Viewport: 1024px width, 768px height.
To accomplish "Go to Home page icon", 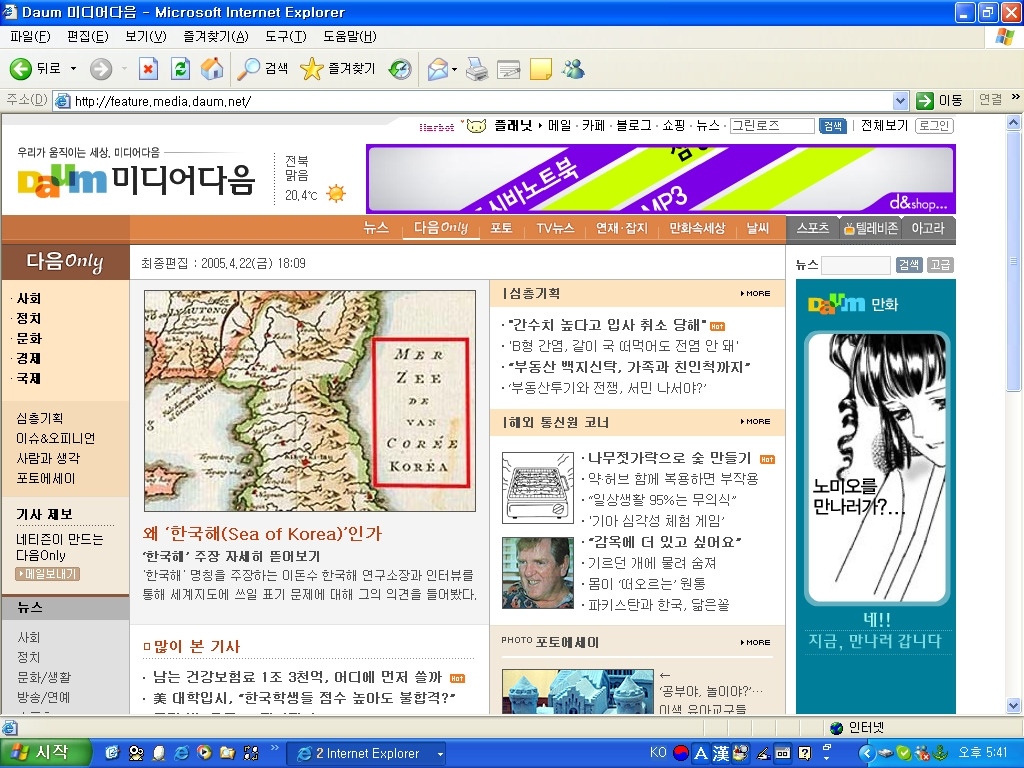I will [x=212, y=69].
